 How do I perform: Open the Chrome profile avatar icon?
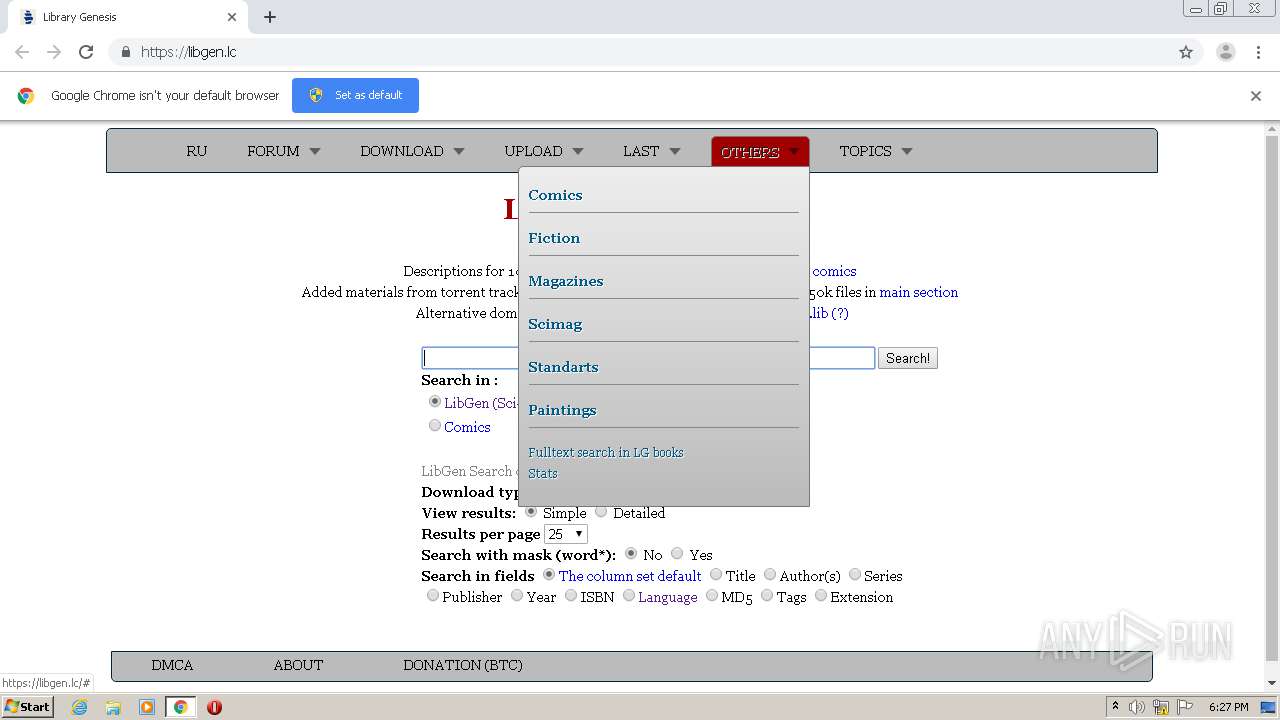point(1226,52)
